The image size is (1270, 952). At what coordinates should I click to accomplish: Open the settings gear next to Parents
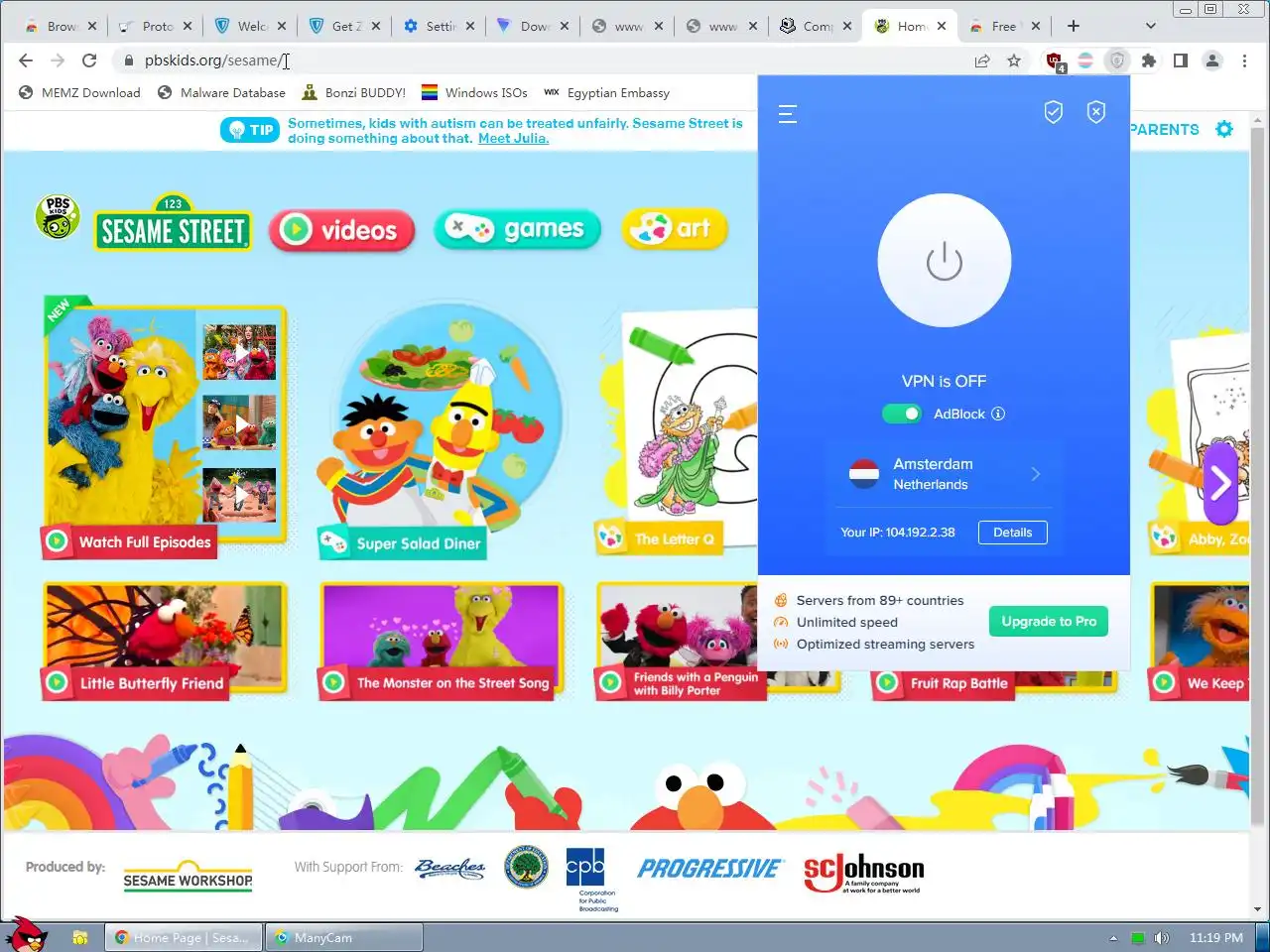(x=1224, y=129)
